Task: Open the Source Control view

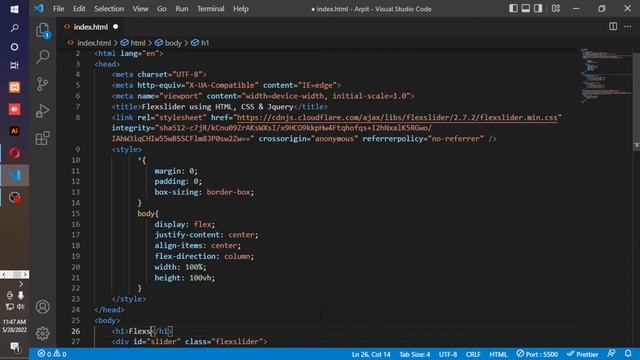Action: (x=42, y=84)
